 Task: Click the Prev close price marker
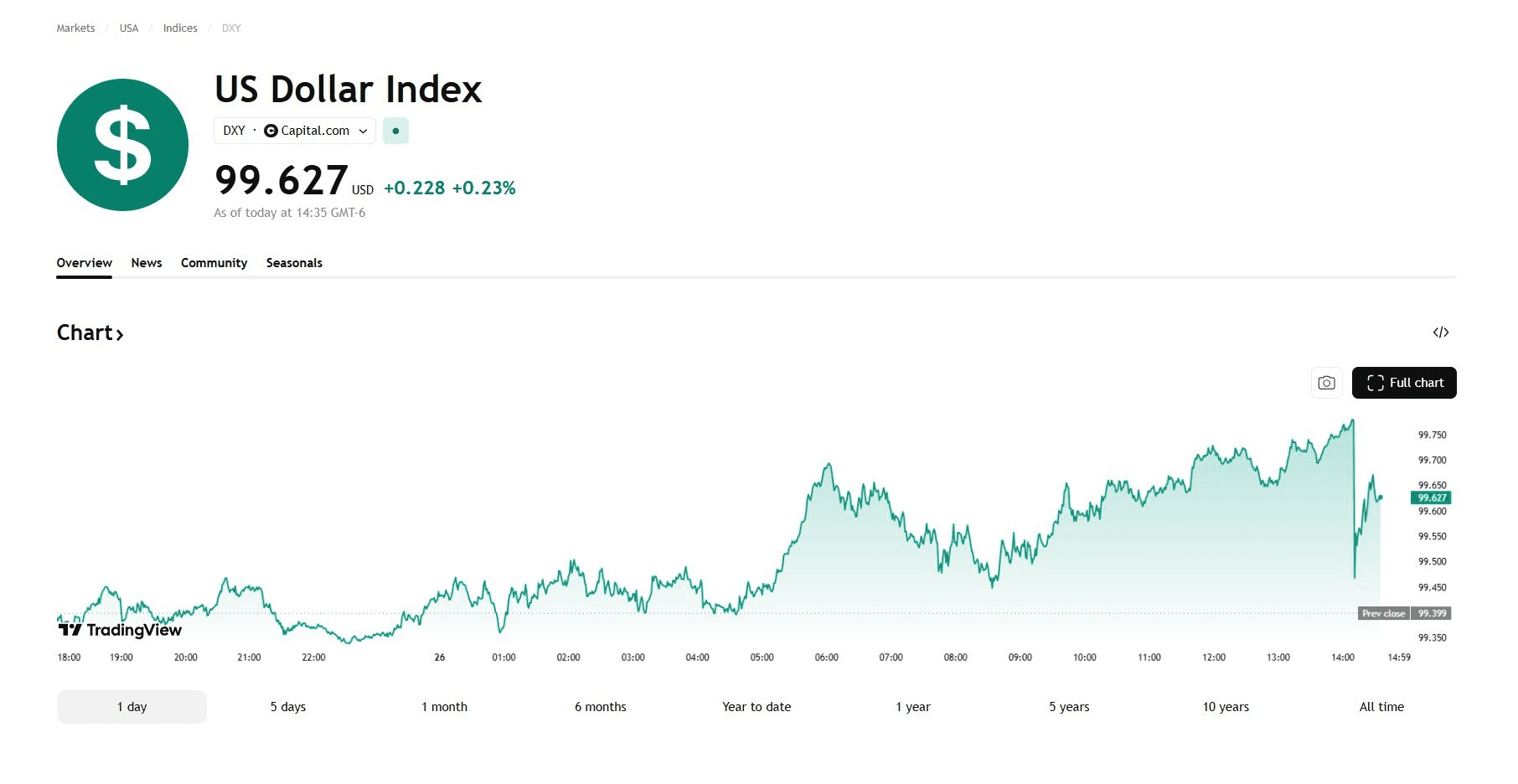[1403, 613]
